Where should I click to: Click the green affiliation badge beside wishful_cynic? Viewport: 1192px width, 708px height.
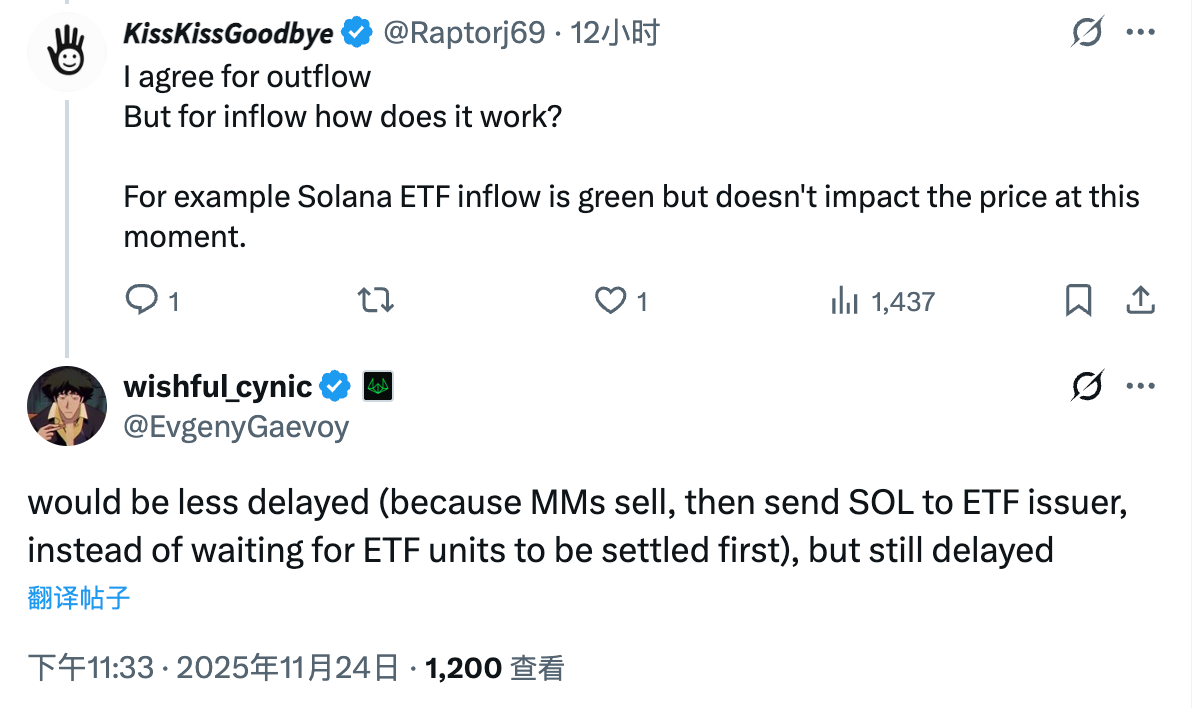click(378, 385)
